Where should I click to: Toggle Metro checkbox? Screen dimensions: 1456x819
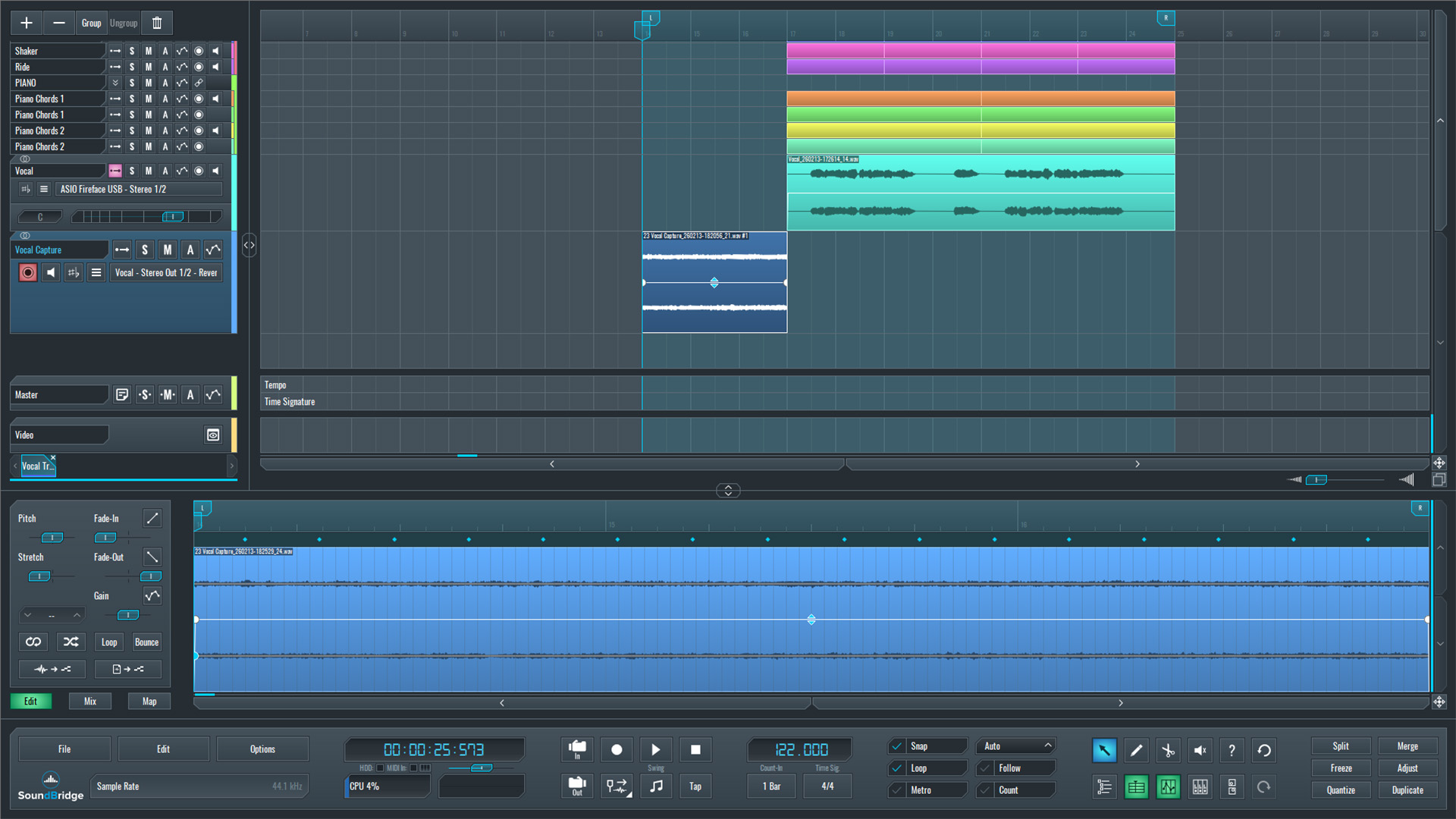[897, 790]
